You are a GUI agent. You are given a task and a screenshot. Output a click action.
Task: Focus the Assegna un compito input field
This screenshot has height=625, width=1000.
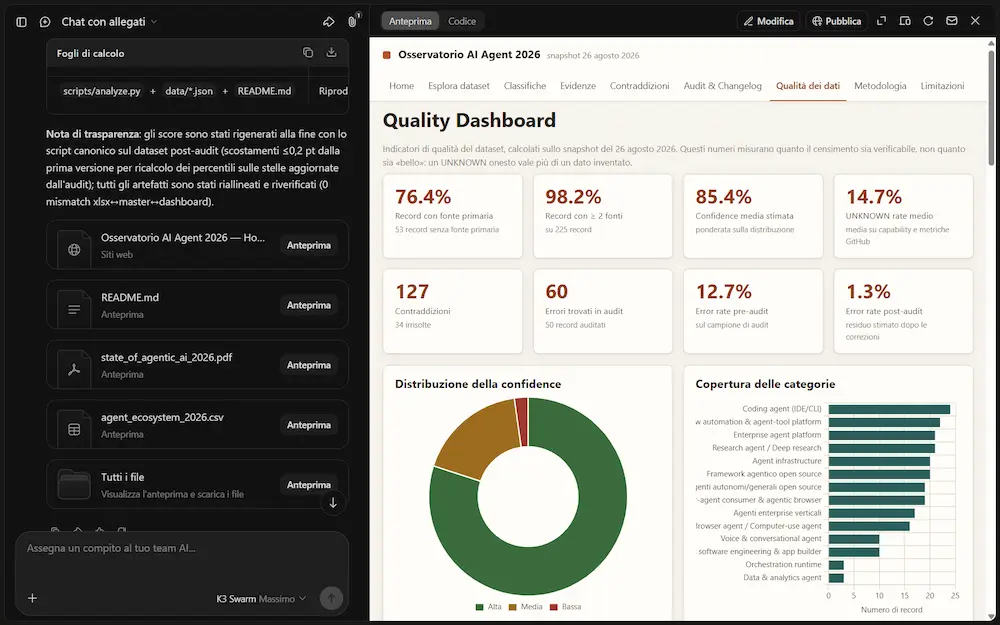pos(182,548)
